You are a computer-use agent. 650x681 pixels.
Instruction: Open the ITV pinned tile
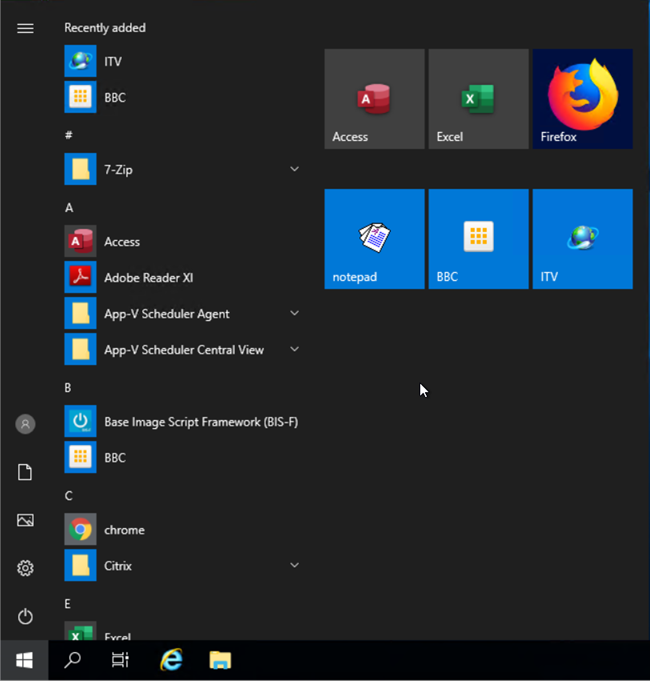coord(583,239)
